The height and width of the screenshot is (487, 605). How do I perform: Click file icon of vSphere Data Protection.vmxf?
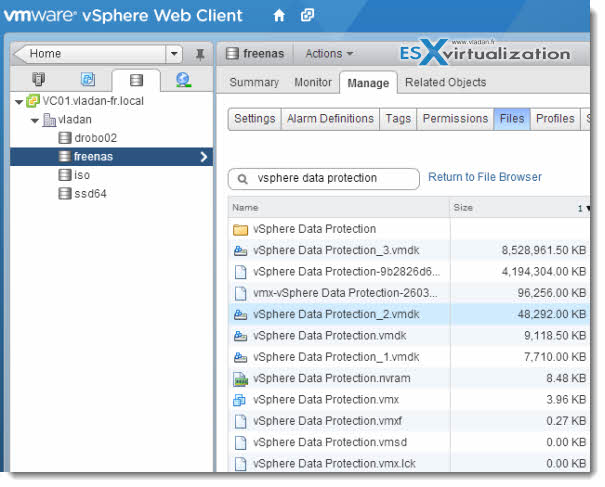pyautogui.click(x=240, y=421)
